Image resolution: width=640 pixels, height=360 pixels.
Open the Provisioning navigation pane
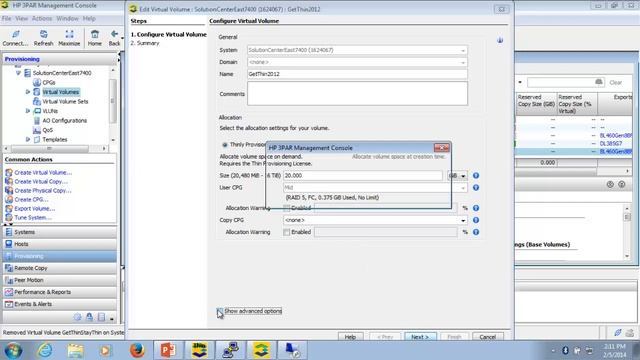pyautogui.click(x=60, y=256)
